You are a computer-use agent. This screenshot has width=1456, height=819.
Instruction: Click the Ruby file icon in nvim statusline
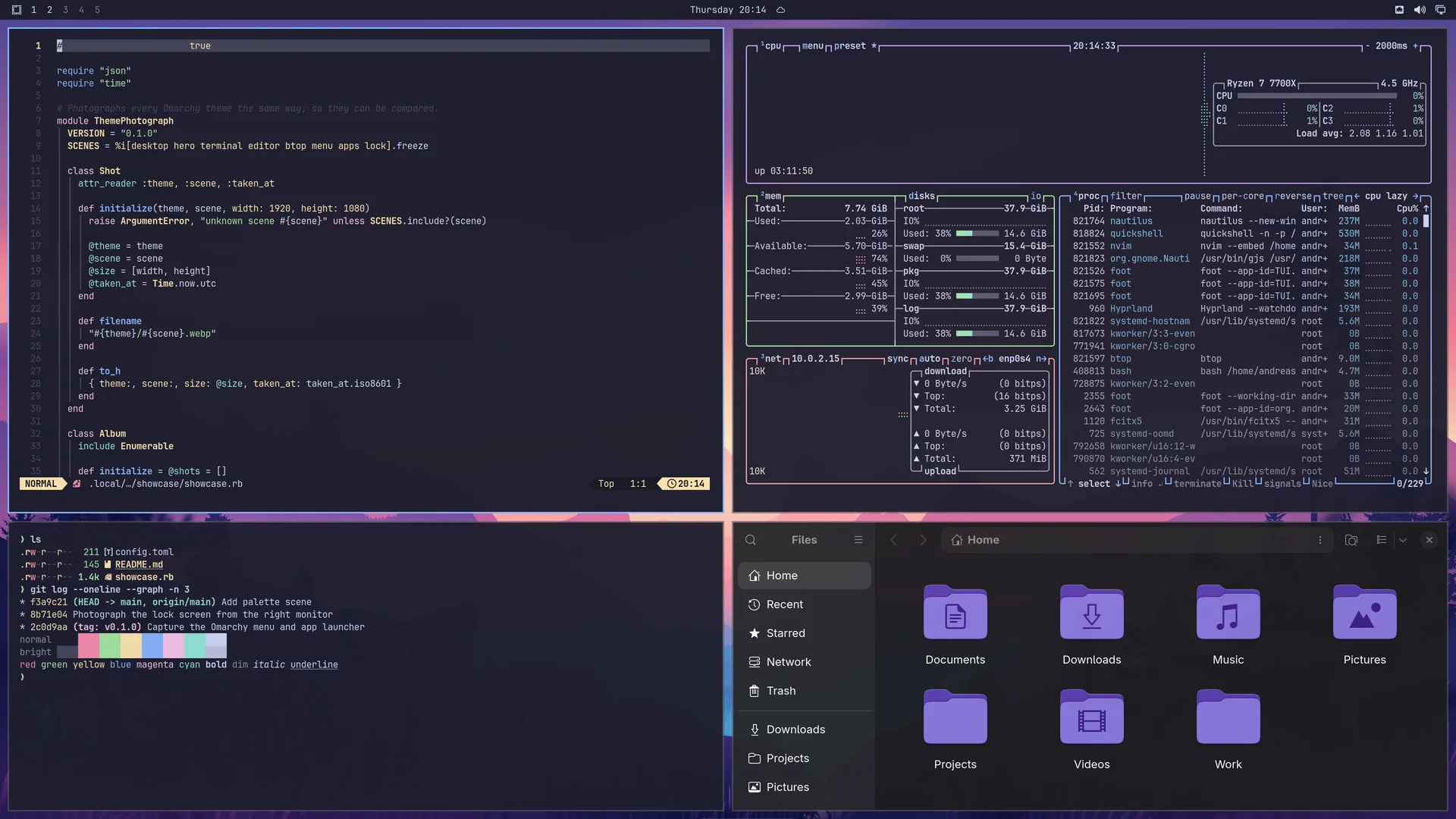77,484
